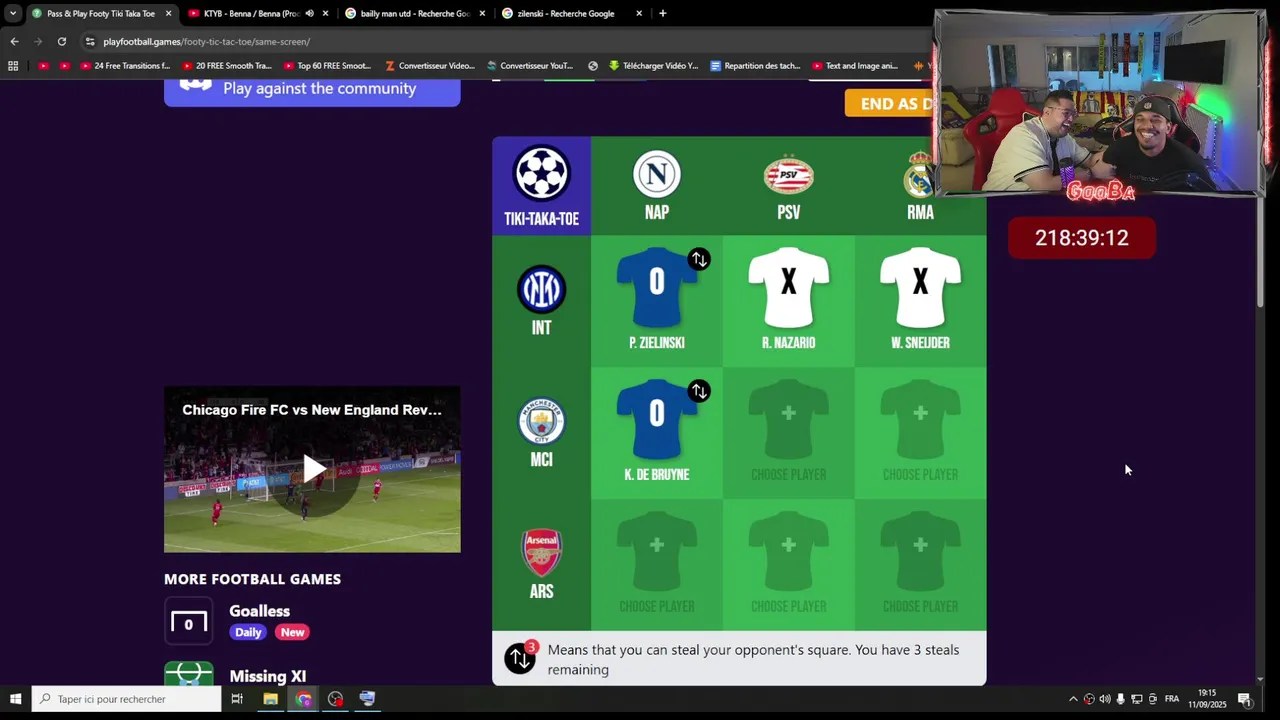Open the Missing XI game link
1280x720 pixels.
coord(267,676)
